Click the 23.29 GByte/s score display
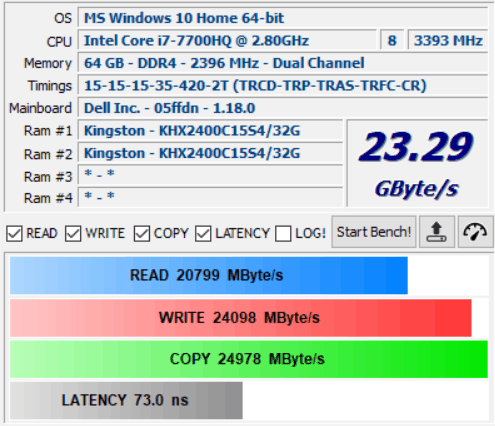The height and width of the screenshot is (426, 495). tap(418, 163)
